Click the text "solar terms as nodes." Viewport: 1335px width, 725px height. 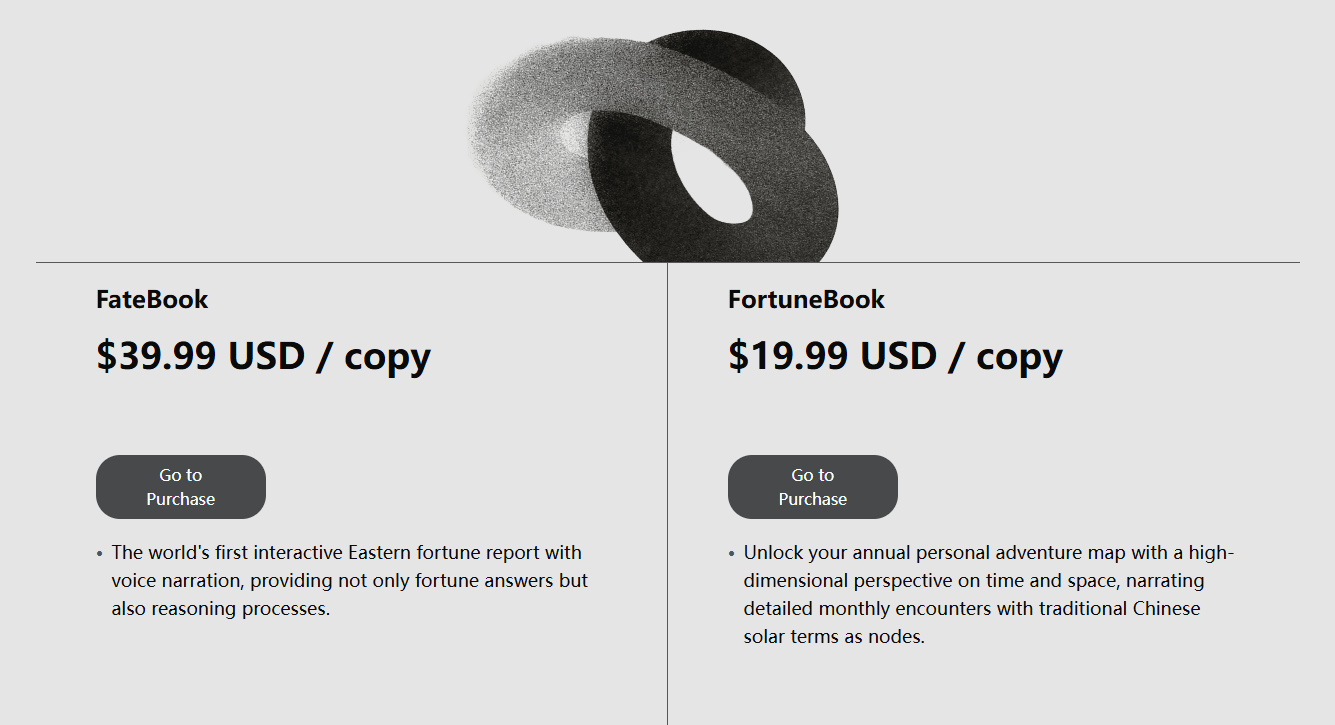(834, 636)
